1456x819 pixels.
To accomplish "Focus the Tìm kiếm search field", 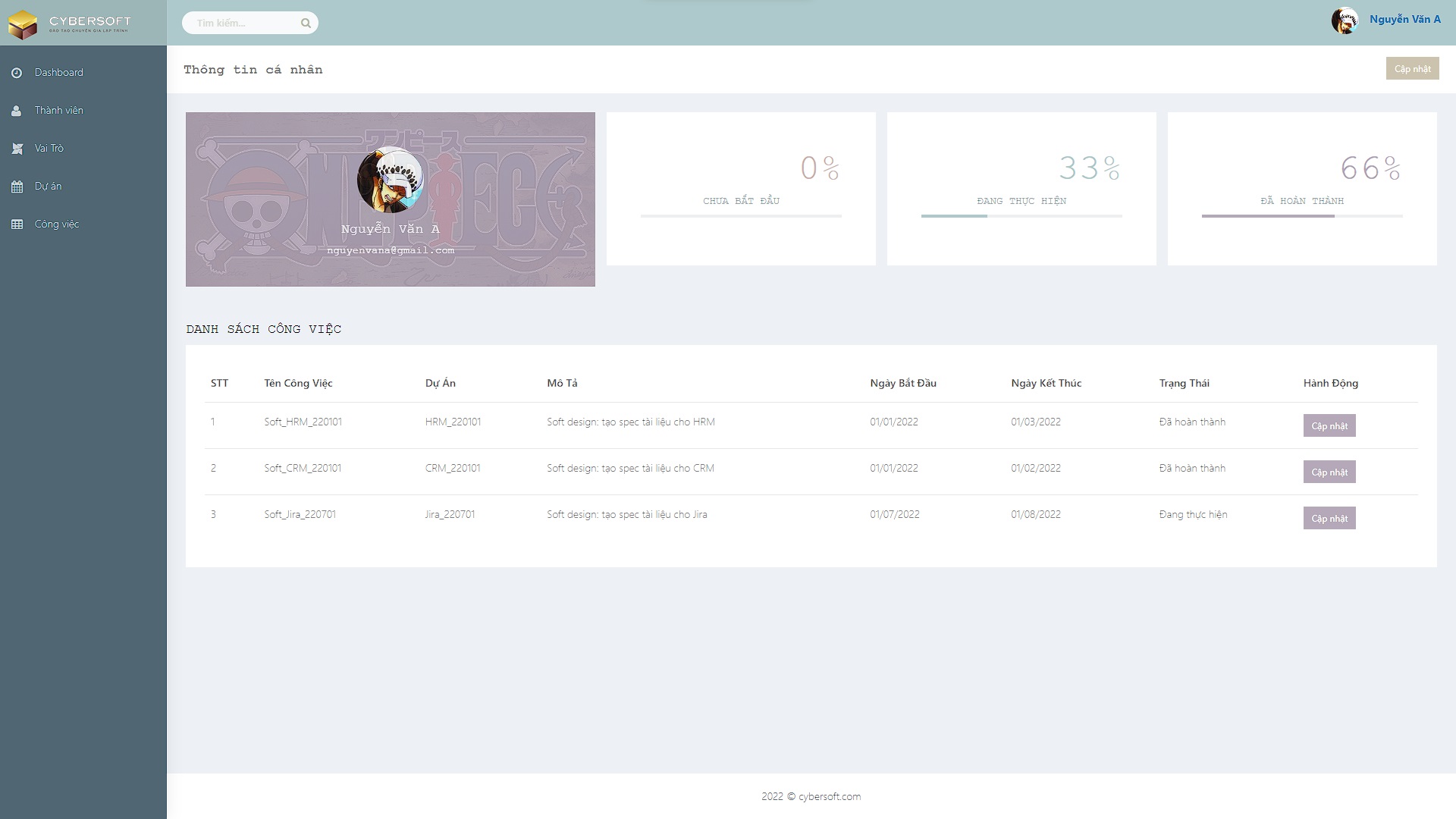I will pos(243,23).
